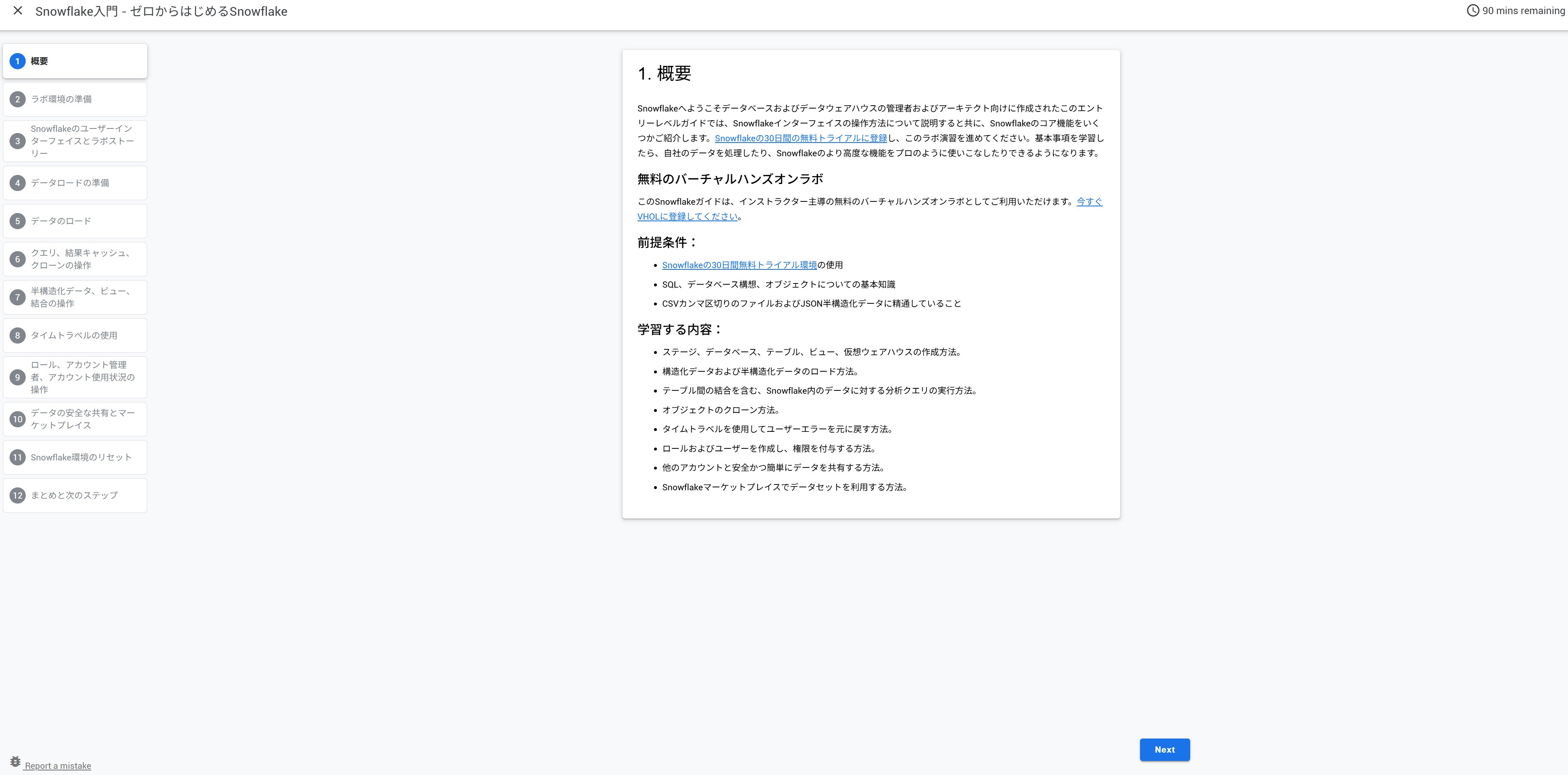Screen dimensions: 1568x775
Task: Follow the 今すぐVHOLに登録してください link
Action: coord(688,217)
